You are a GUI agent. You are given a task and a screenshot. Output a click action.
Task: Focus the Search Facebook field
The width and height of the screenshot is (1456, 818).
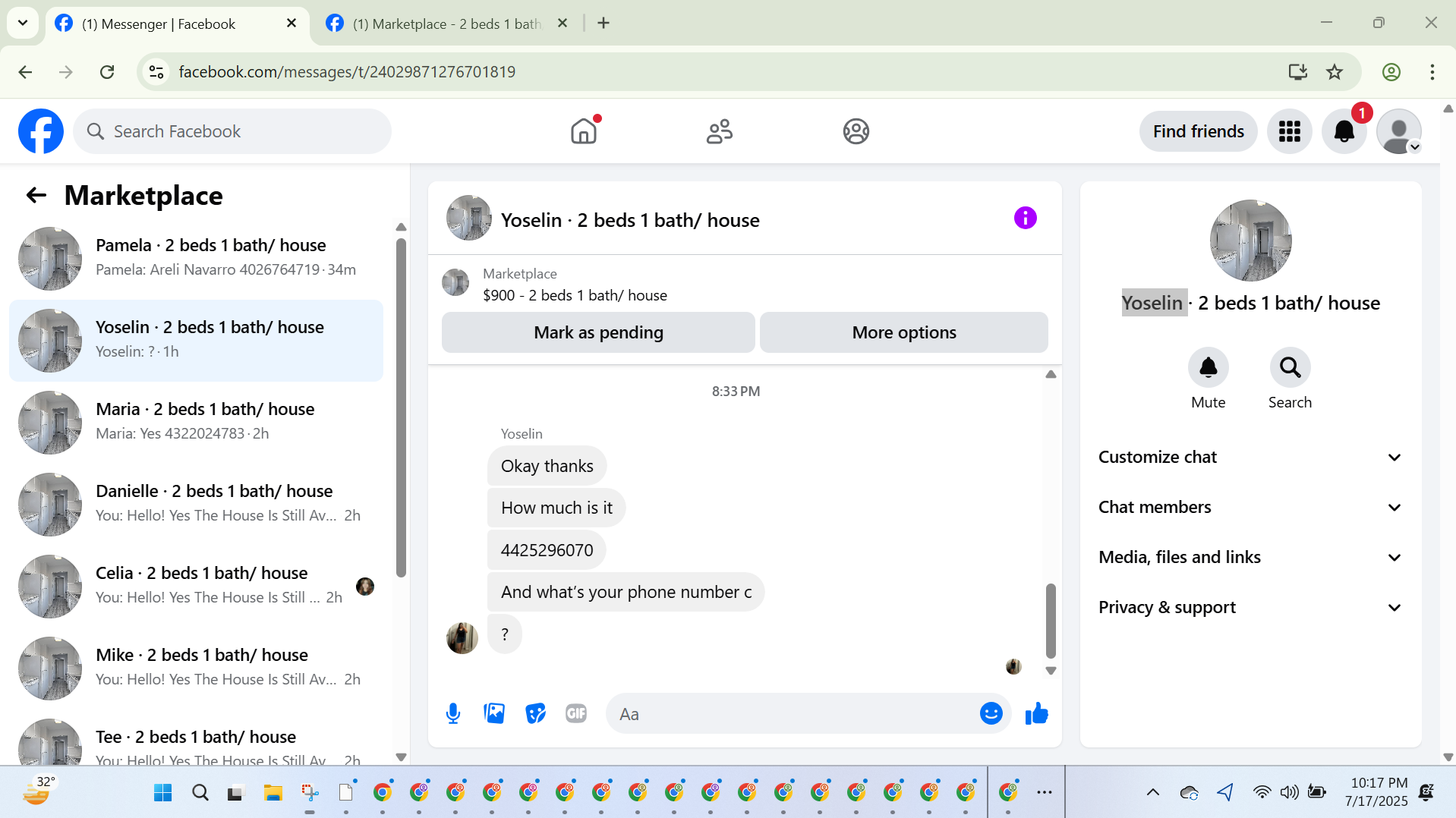point(232,131)
